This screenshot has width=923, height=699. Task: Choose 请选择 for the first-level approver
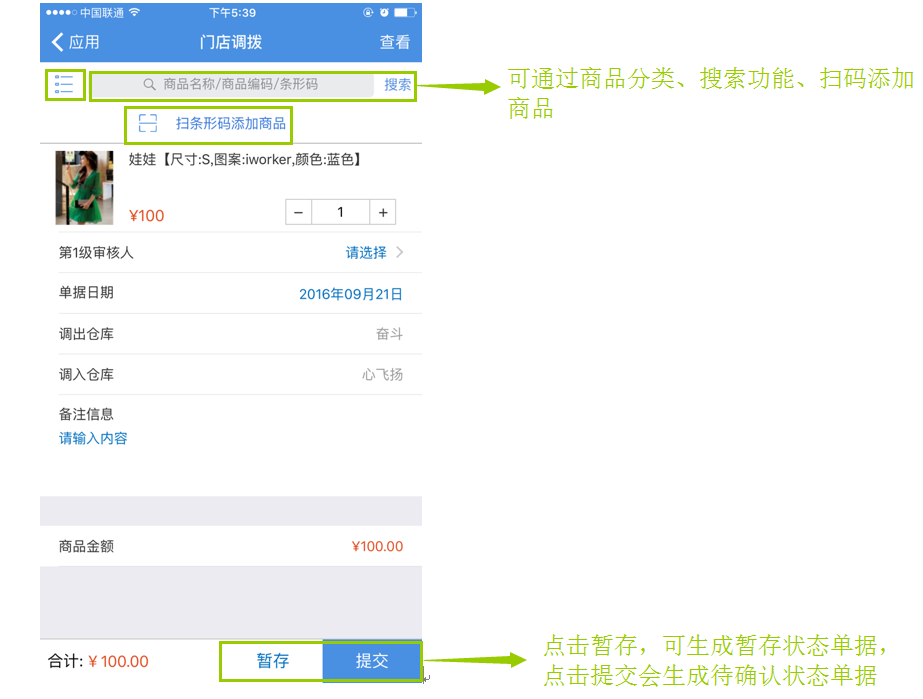[x=366, y=253]
